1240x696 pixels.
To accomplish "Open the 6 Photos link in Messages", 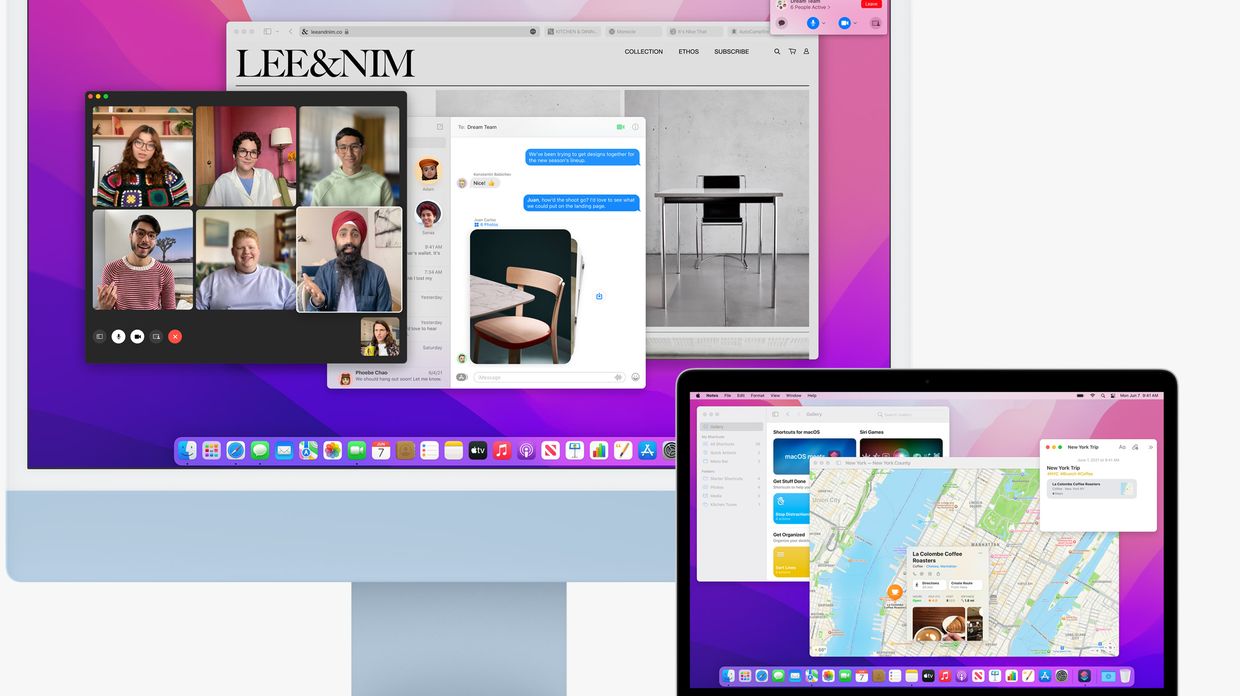I will point(485,225).
